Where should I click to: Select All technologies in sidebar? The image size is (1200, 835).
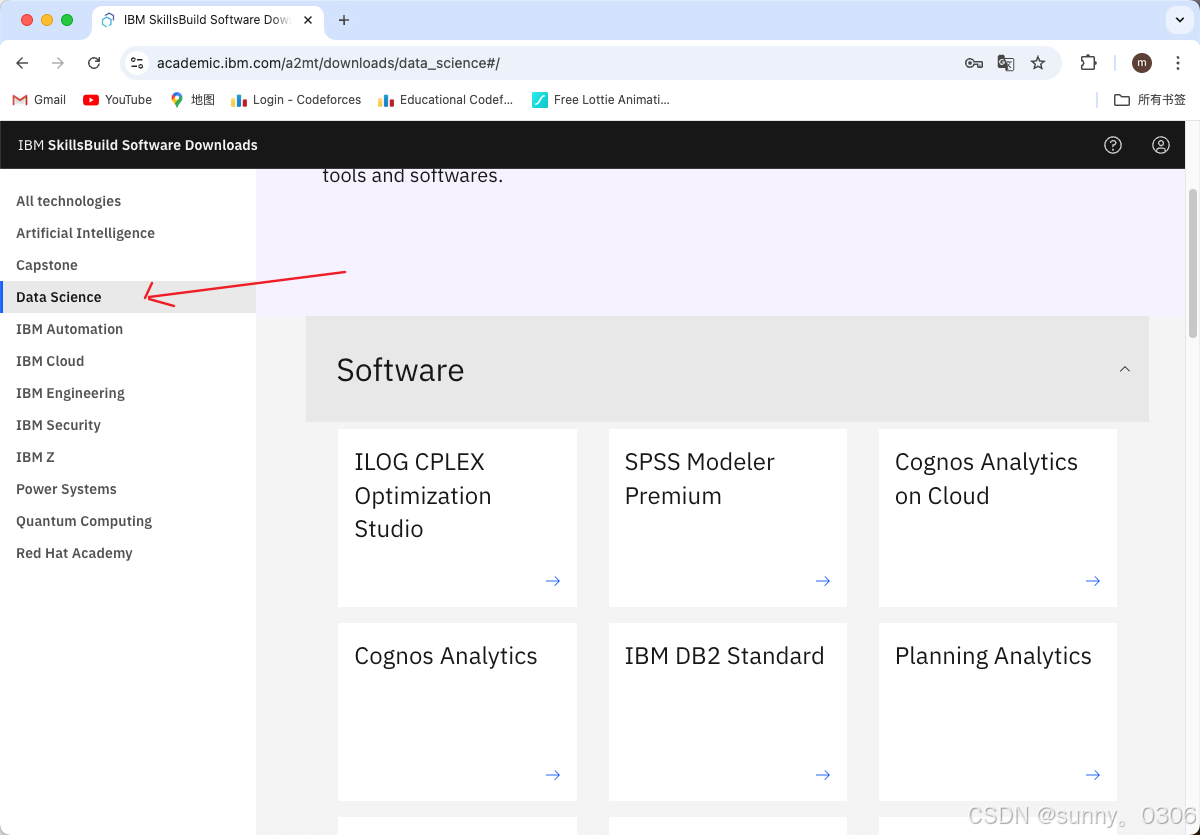(128, 201)
